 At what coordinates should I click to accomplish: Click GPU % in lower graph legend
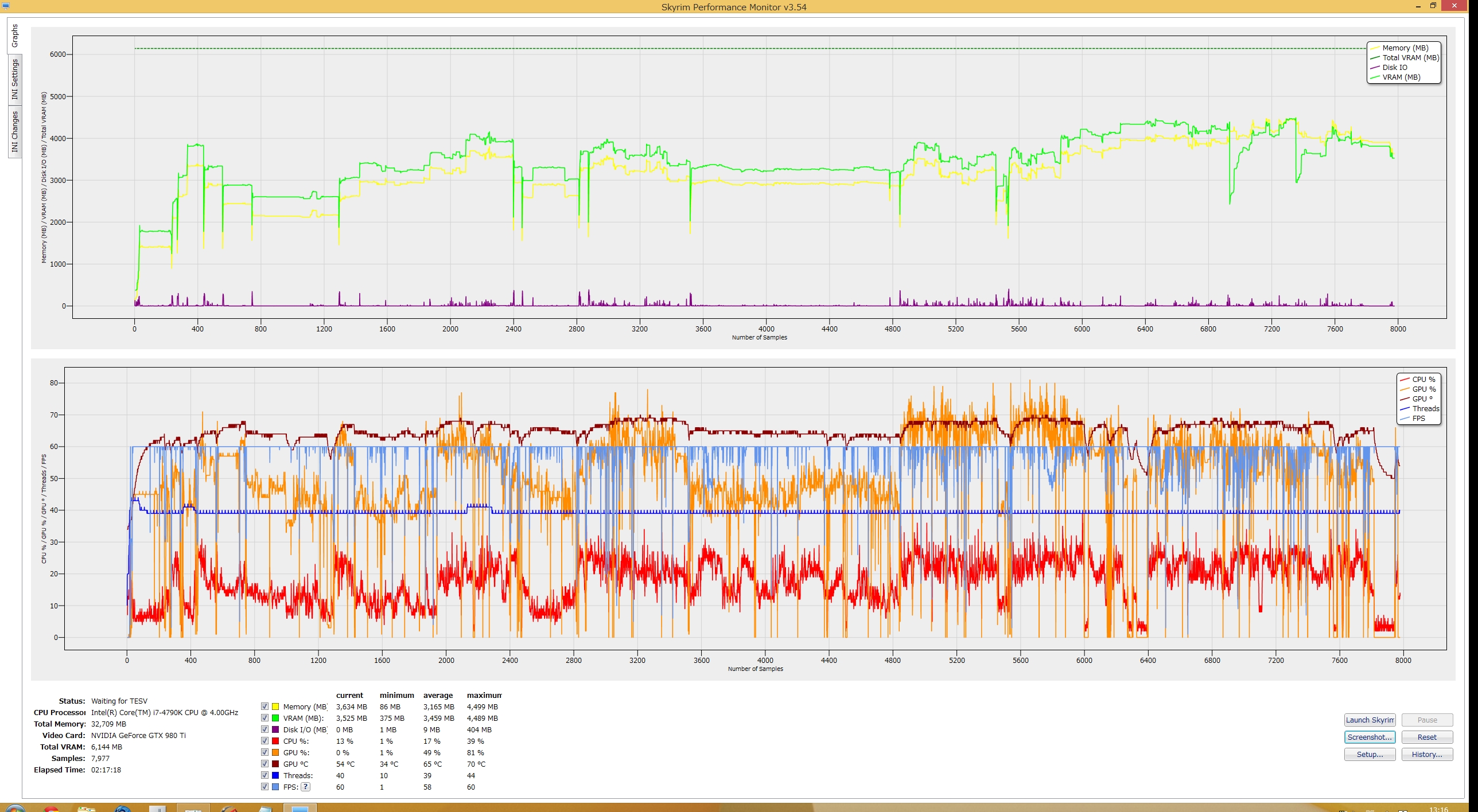tap(1423, 389)
